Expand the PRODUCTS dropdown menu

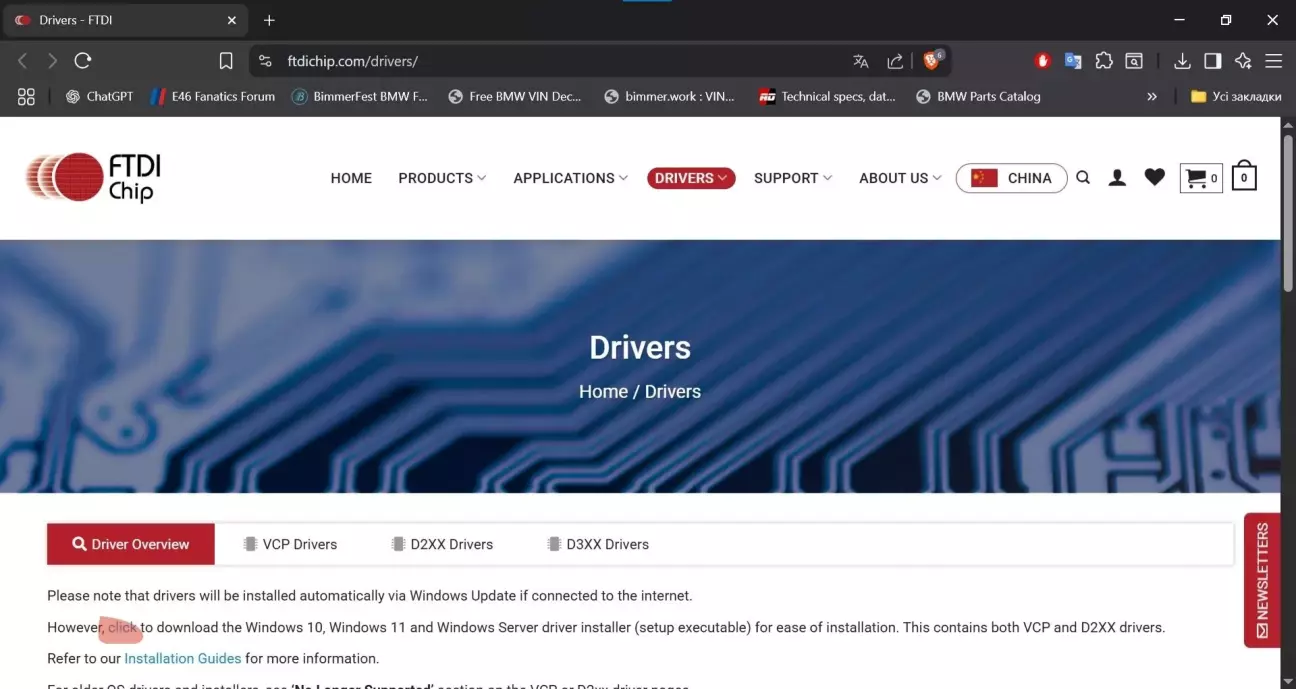pyautogui.click(x=442, y=178)
